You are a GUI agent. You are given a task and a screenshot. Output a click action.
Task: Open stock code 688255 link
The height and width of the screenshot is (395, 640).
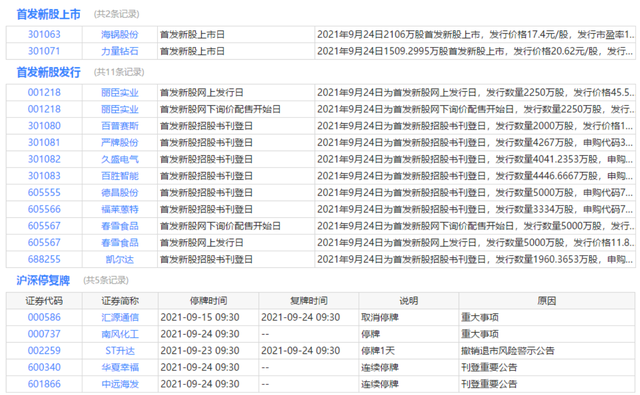pyautogui.click(x=44, y=260)
